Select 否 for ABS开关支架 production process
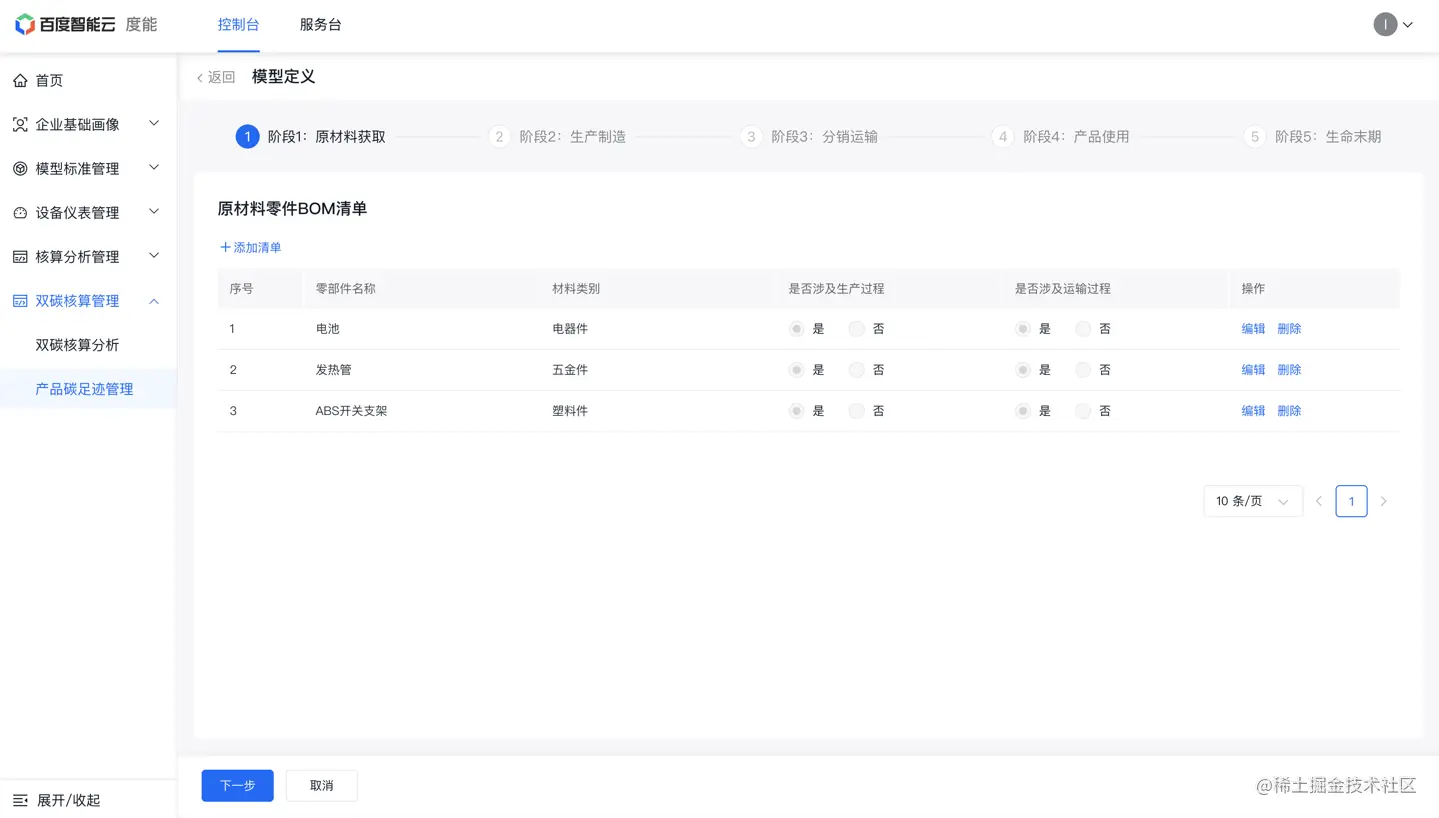The image size is (1439, 818). pyautogui.click(x=857, y=411)
